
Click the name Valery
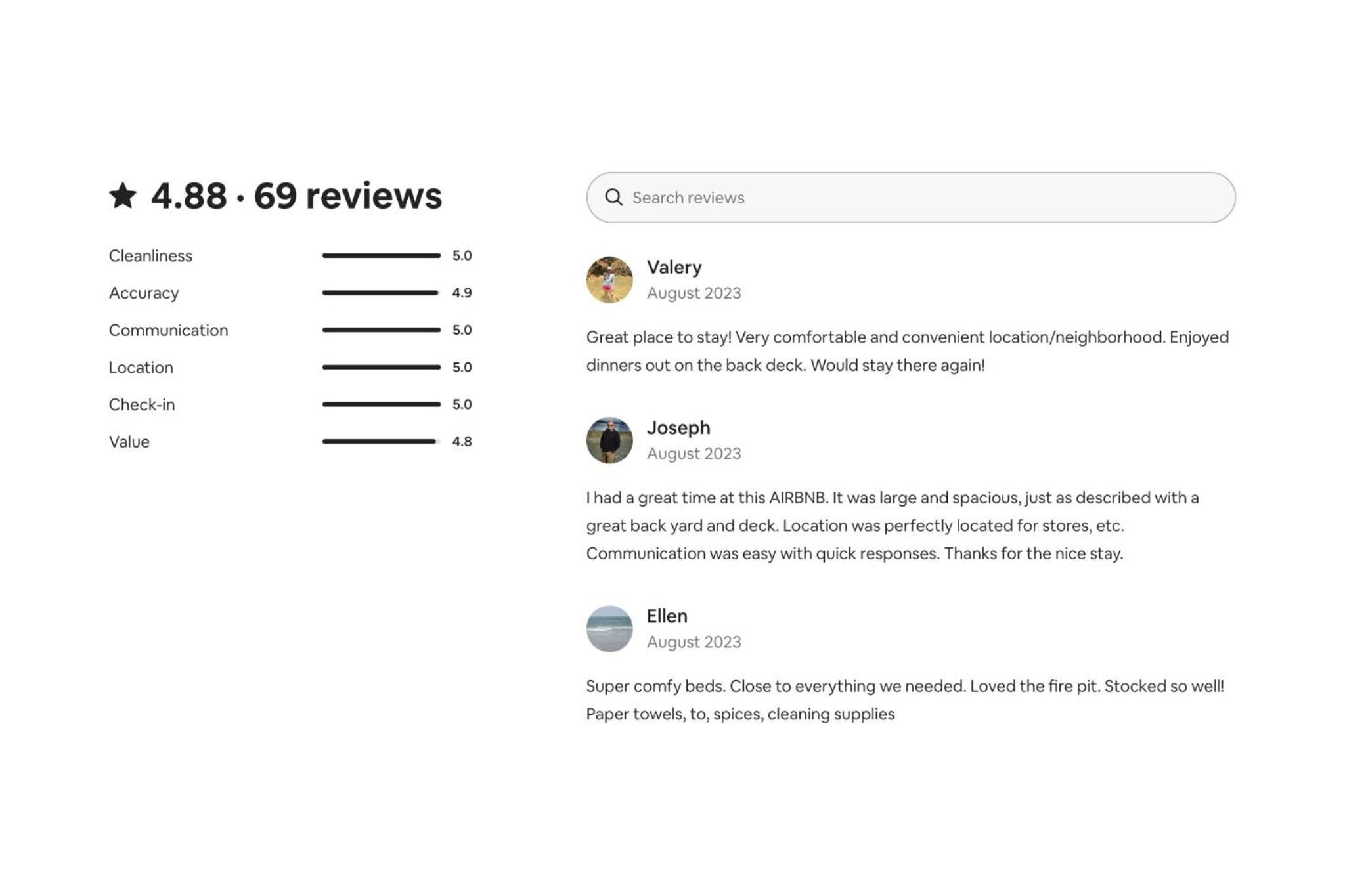click(x=674, y=267)
